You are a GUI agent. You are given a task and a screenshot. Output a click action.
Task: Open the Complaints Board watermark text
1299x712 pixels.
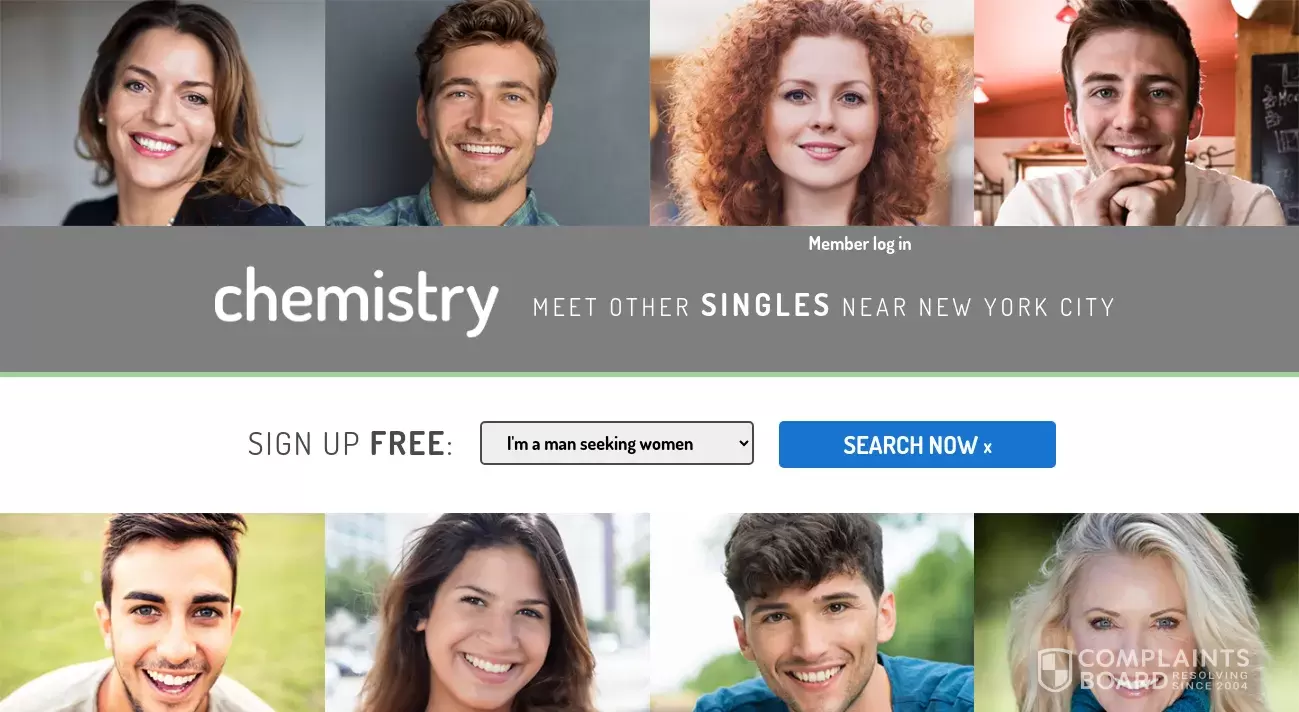coord(1164,669)
